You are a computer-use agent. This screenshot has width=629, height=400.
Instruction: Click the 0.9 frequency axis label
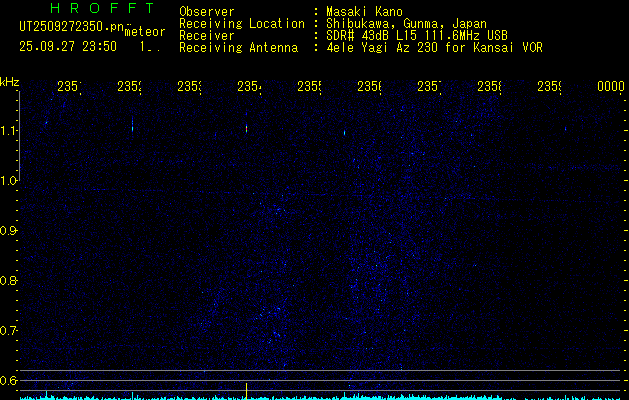point(8,231)
